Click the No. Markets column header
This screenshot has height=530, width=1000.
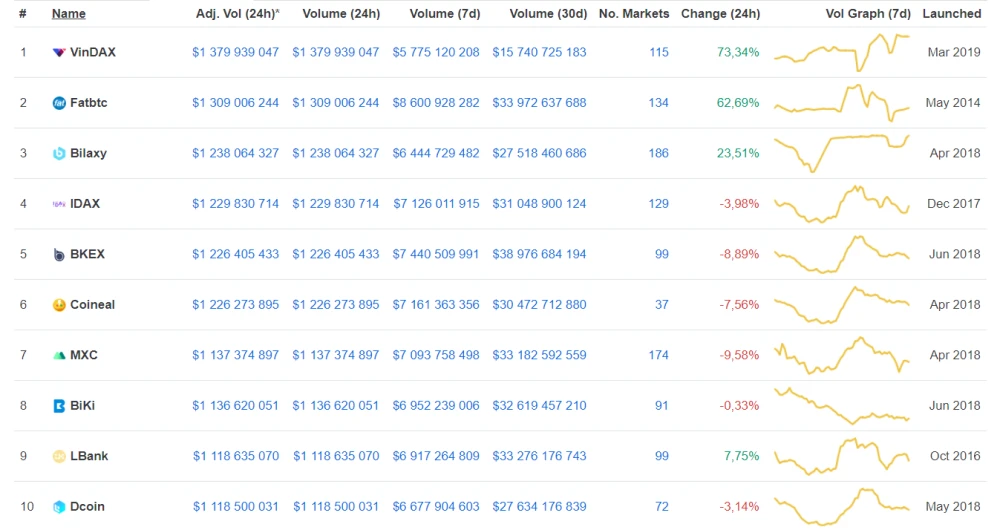click(x=634, y=13)
